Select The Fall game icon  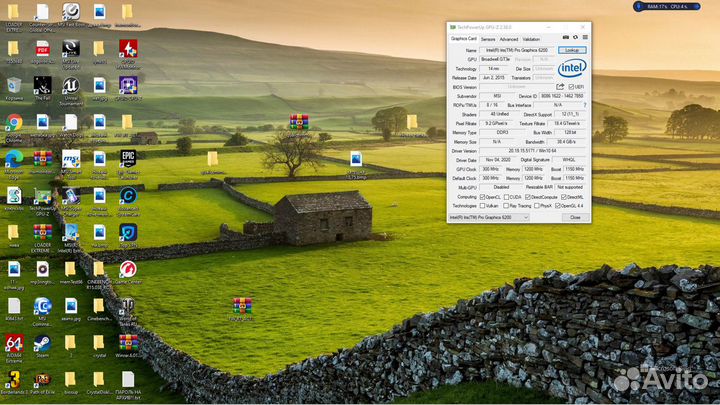(x=42, y=86)
